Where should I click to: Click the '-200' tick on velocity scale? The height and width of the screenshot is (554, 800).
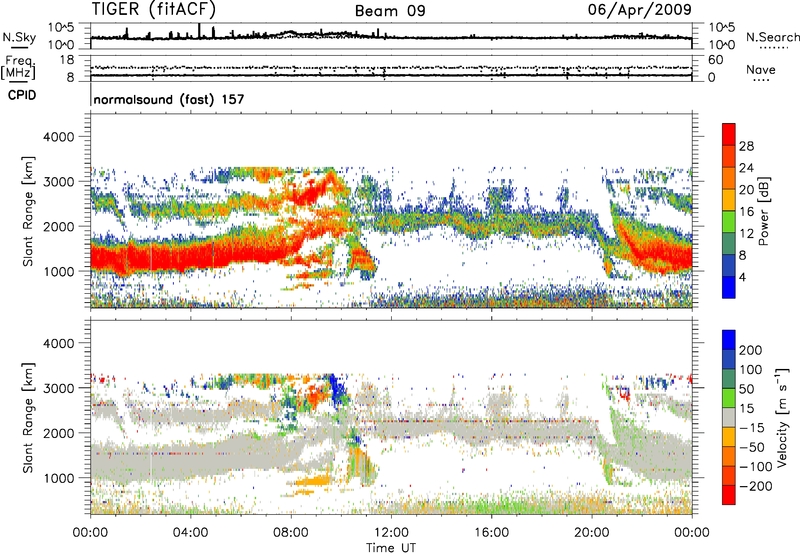click(755, 486)
